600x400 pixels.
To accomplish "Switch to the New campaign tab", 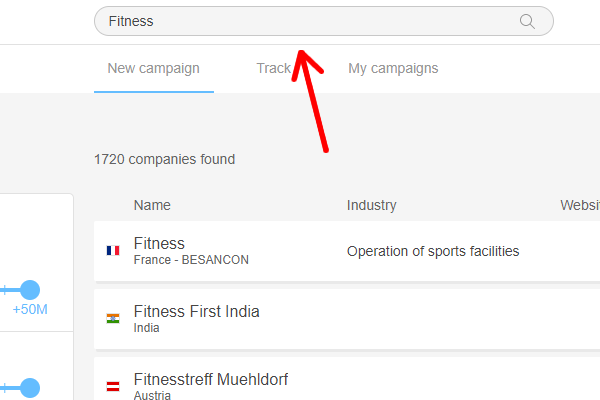I will coord(153,69).
